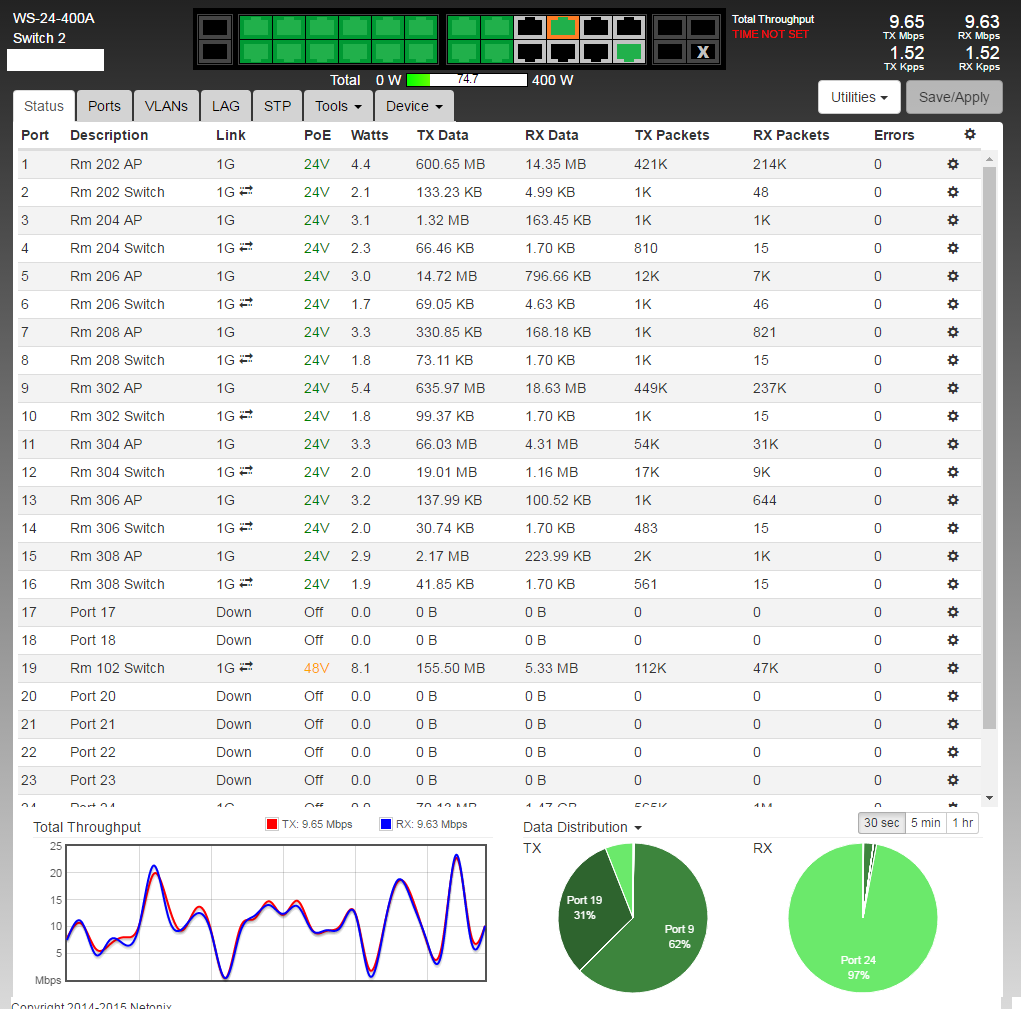
Task: Open the Device dropdown menu
Action: 414,106
